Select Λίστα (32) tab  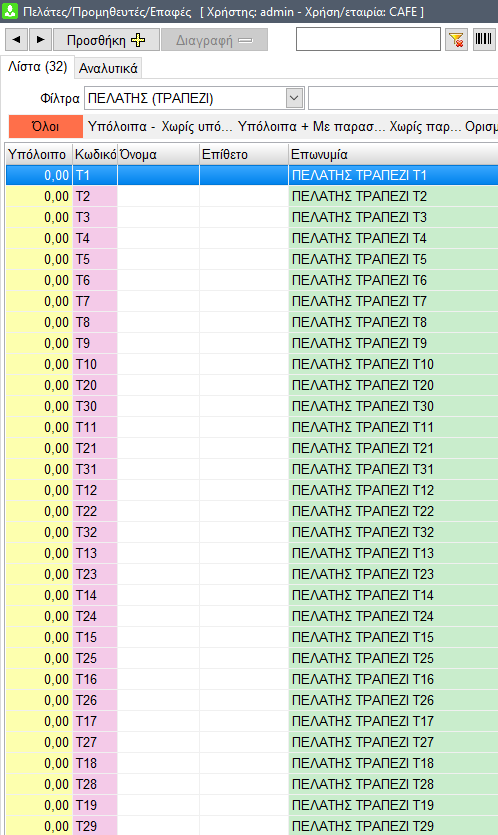(37, 67)
